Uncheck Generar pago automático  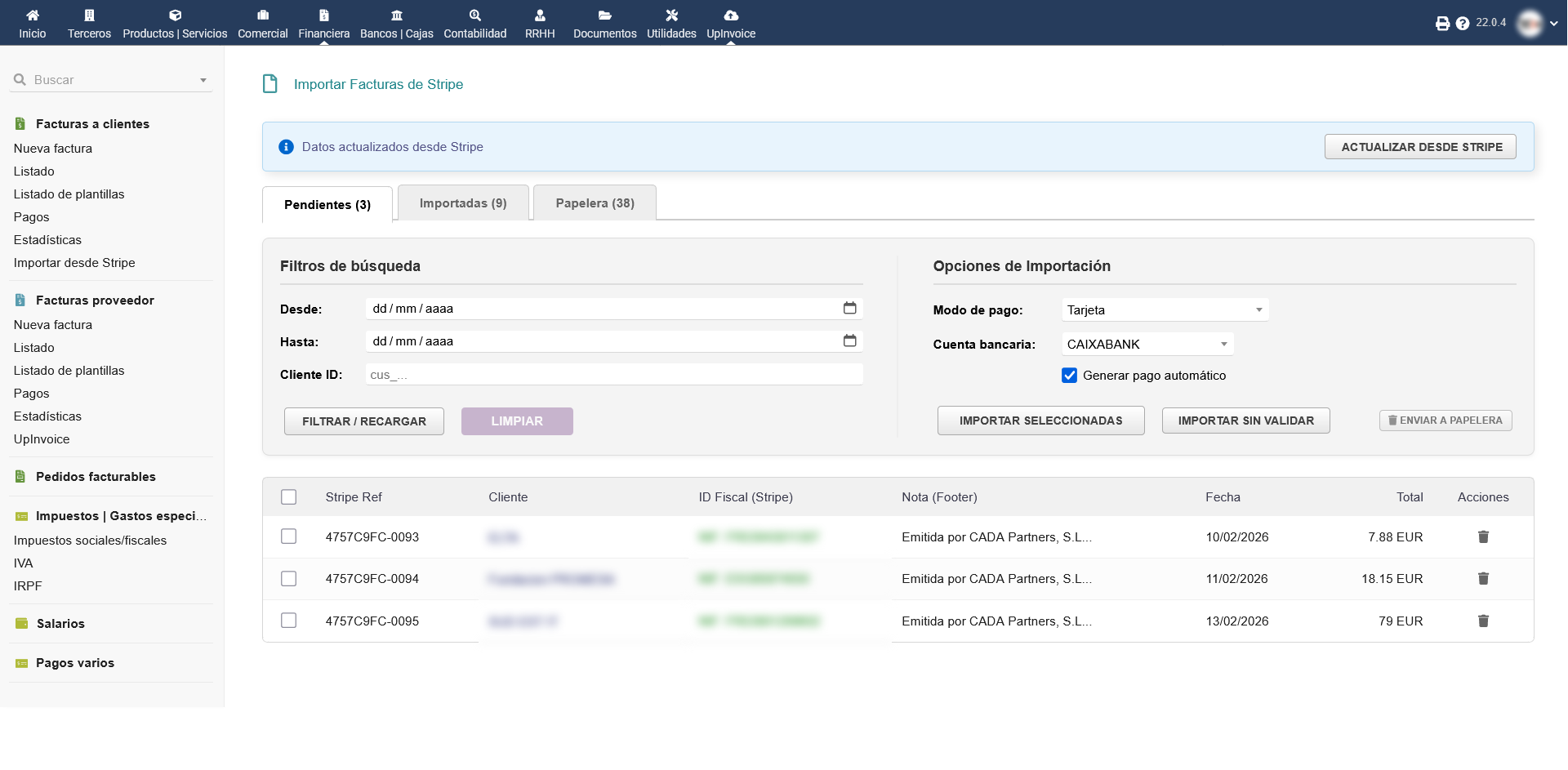(x=1069, y=376)
